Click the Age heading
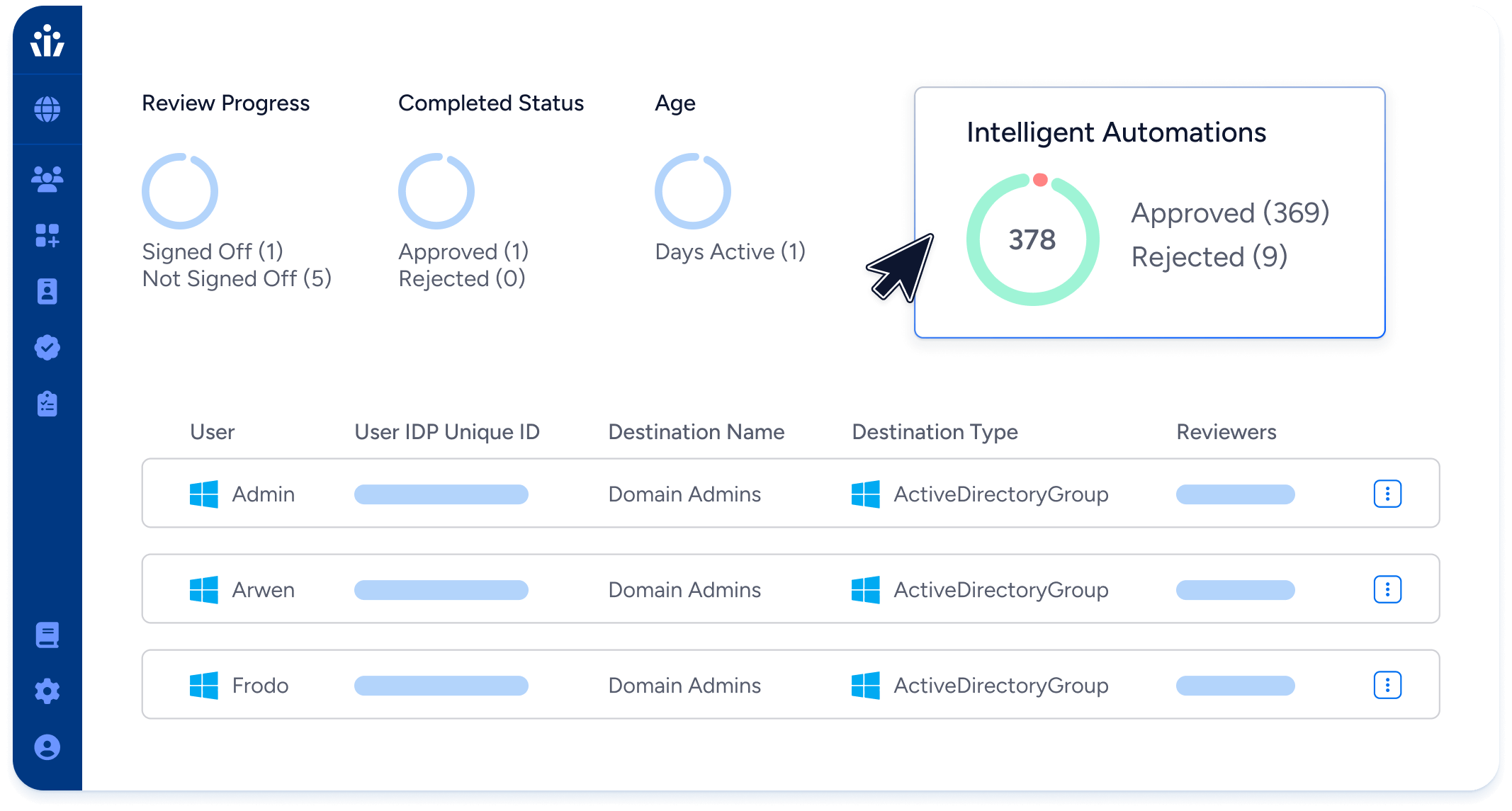This screenshot has width=1512, height=811. [675, 103]
